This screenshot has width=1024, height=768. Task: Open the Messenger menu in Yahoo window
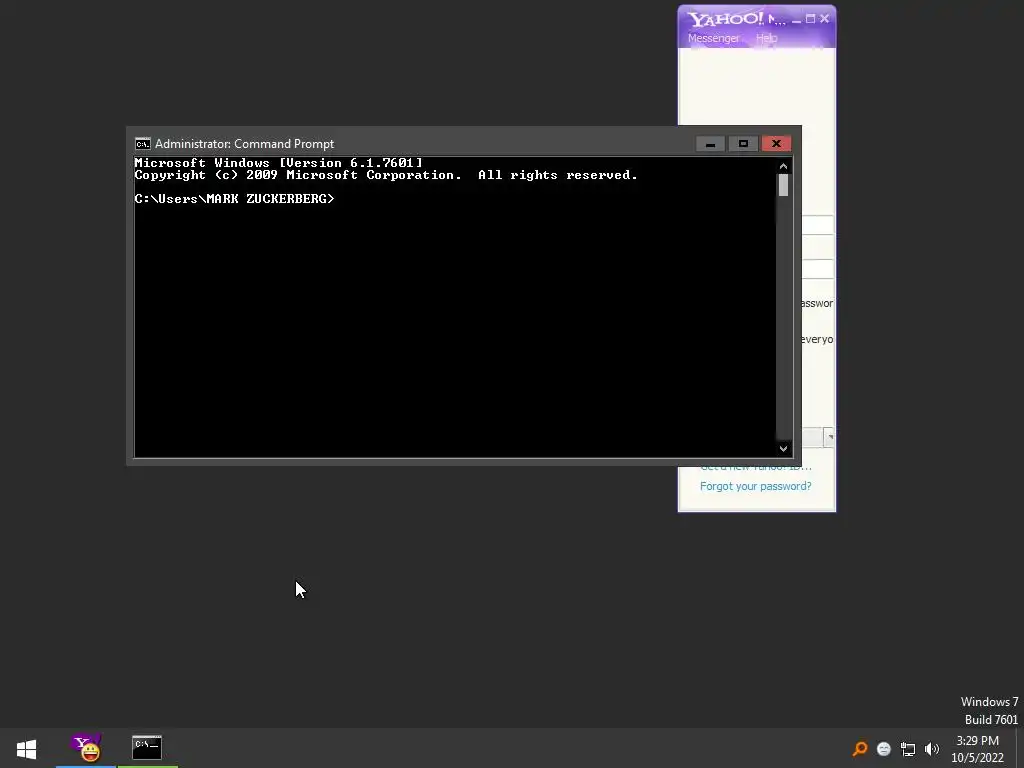[713, 38]
